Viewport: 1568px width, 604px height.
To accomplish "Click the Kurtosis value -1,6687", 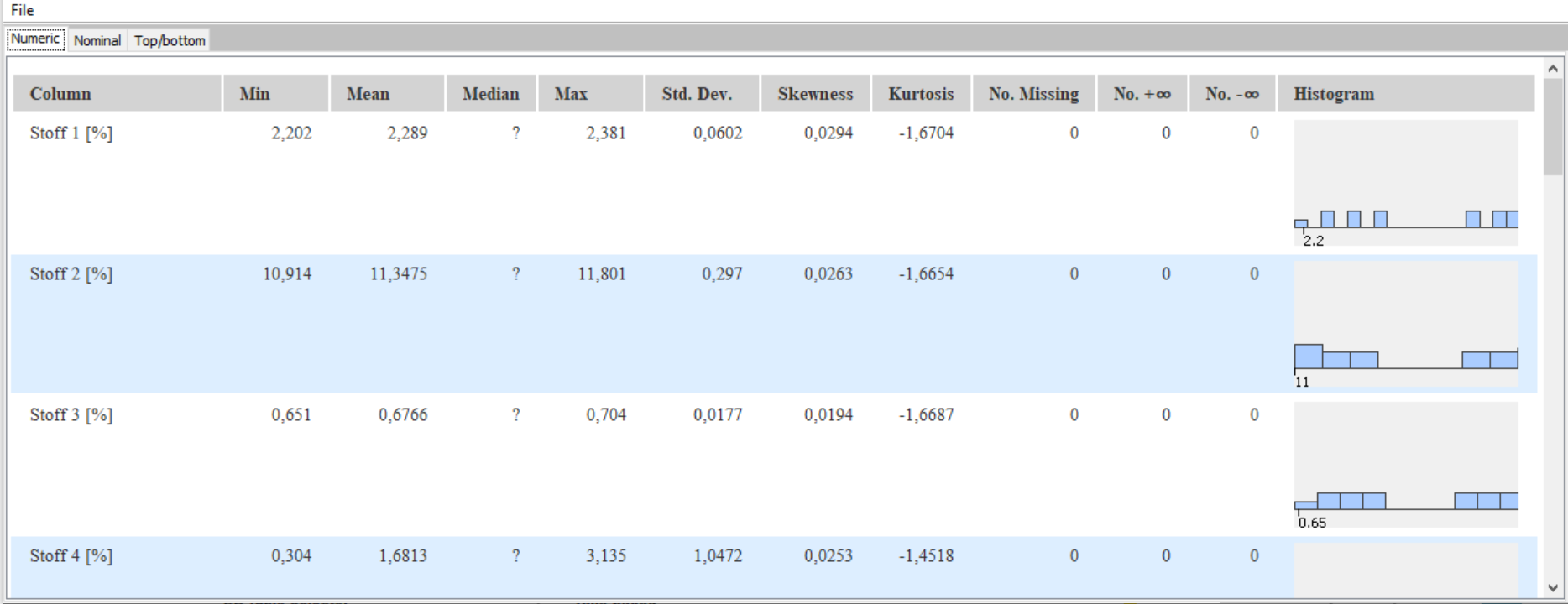I will tap(926, 414).
